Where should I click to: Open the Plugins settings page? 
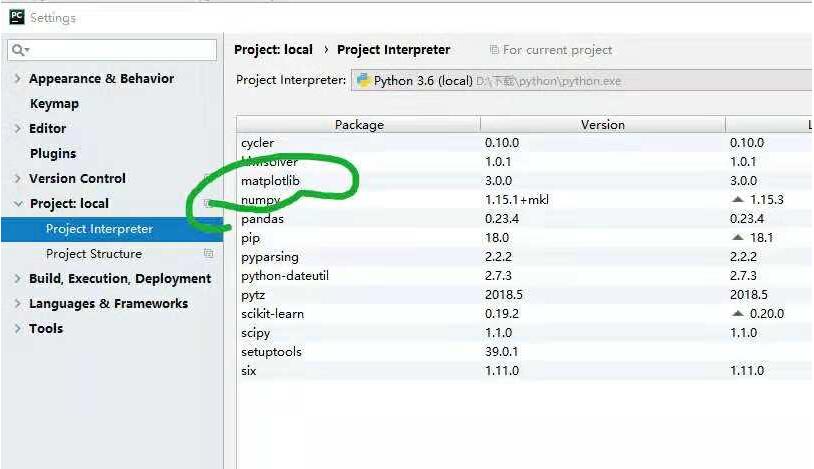pos(53,153)
